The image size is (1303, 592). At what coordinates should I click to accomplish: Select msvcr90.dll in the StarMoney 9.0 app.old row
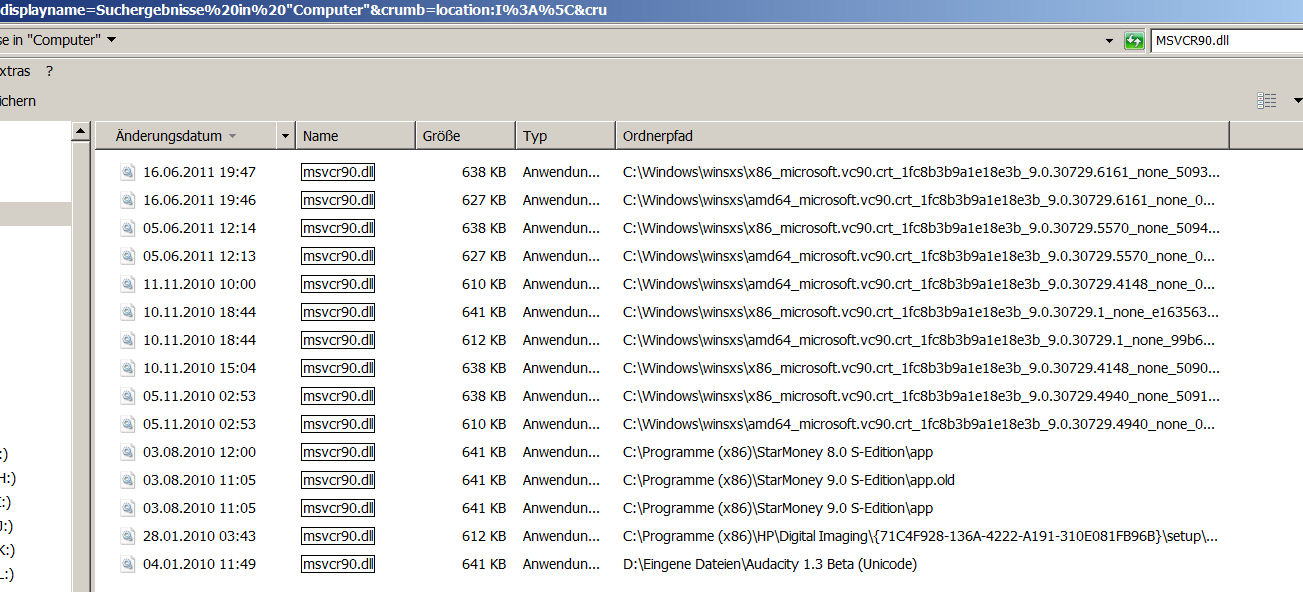(338, 480)
